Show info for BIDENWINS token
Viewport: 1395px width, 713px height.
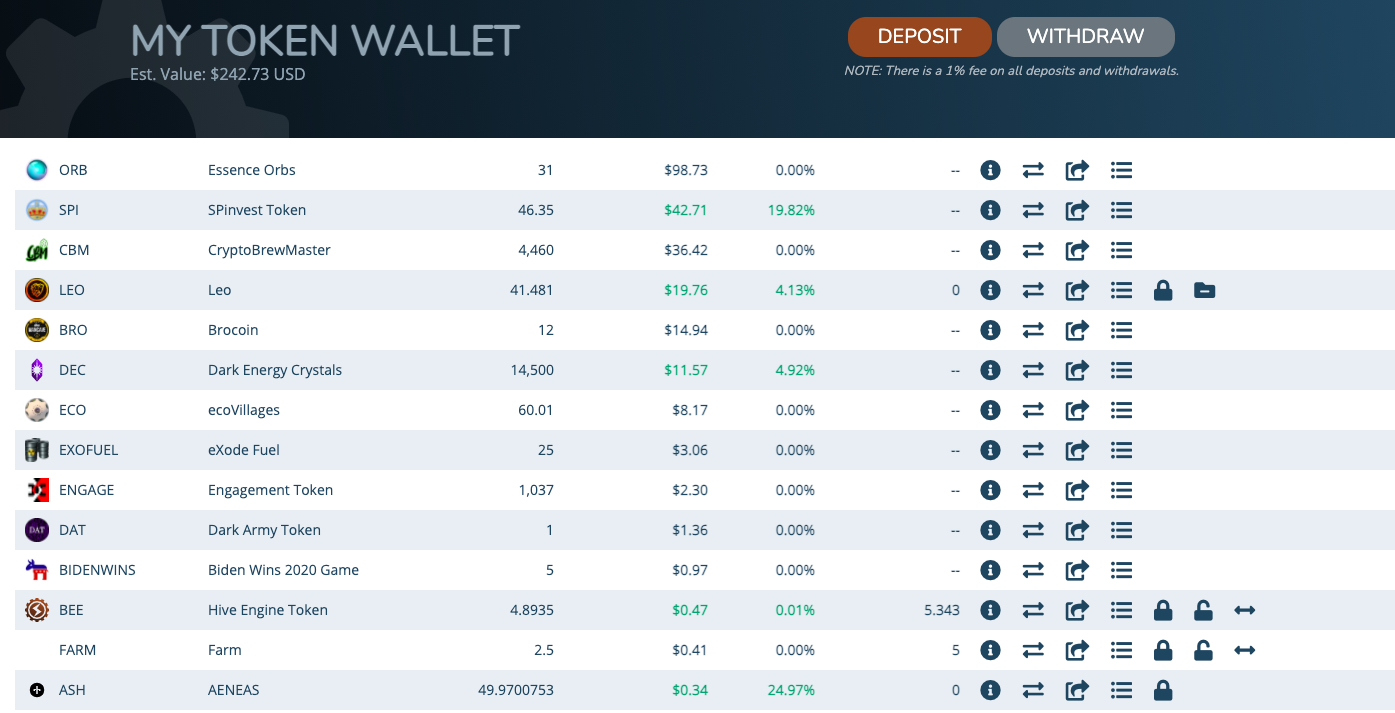tap(990, 570)
